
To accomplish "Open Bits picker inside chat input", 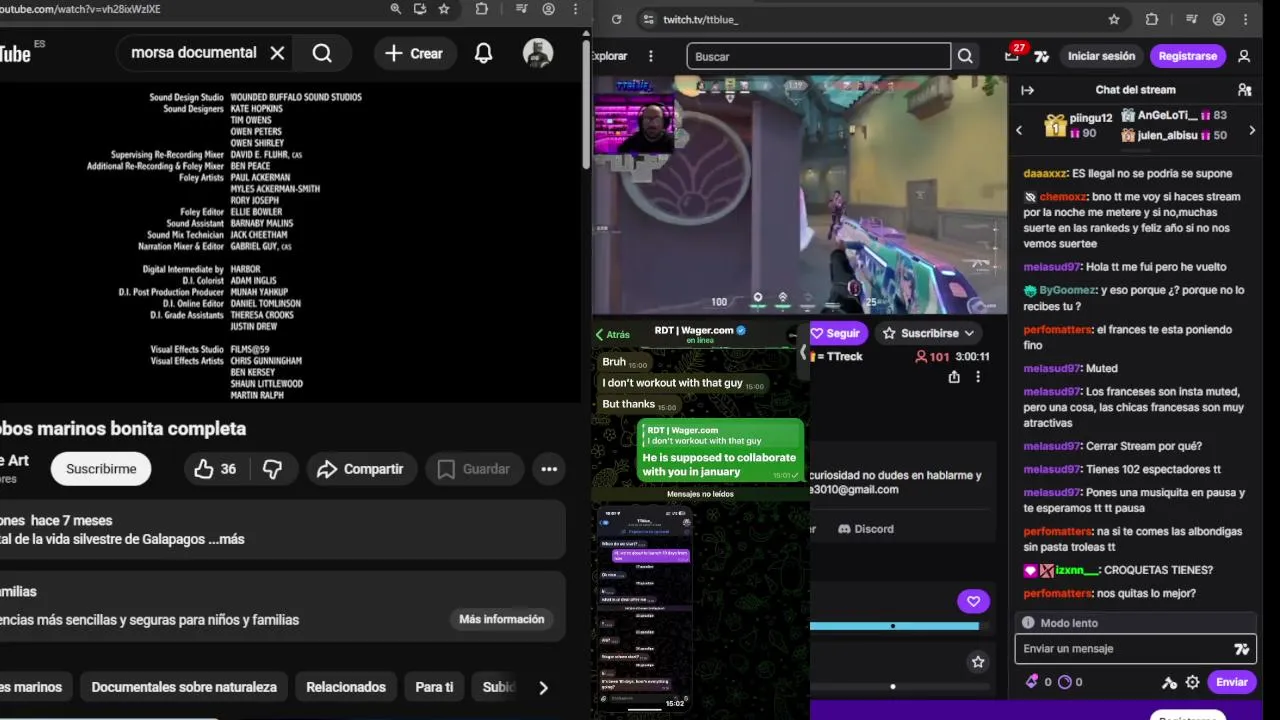I will coord(1241,649).
